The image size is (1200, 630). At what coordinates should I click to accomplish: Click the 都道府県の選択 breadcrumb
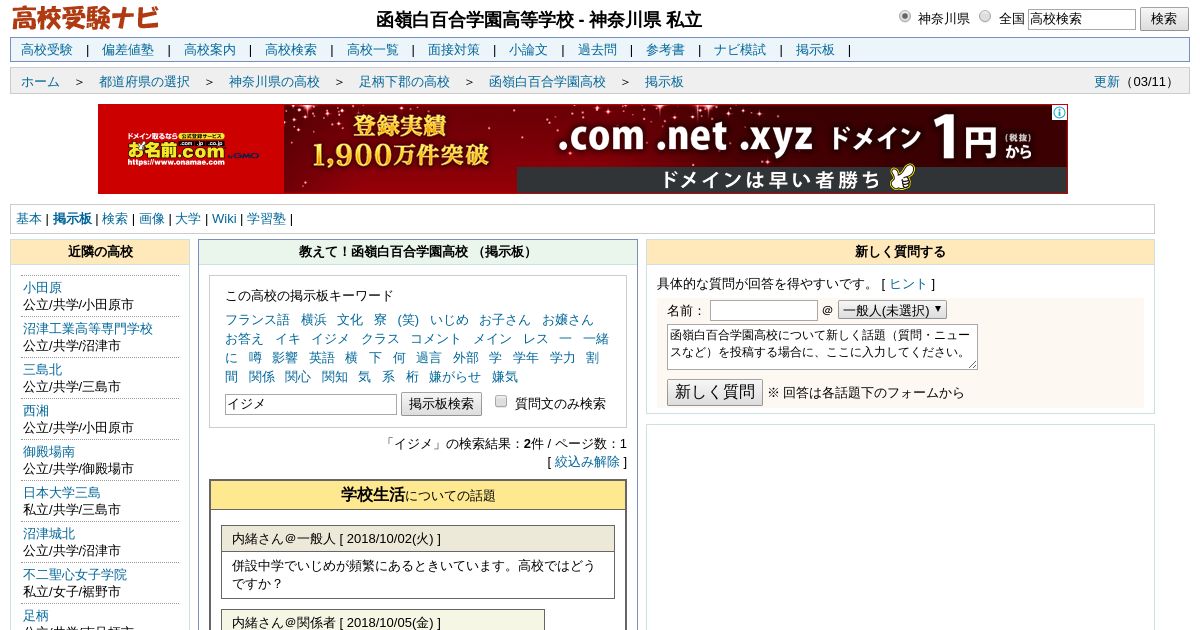click(x=144, y=82)
